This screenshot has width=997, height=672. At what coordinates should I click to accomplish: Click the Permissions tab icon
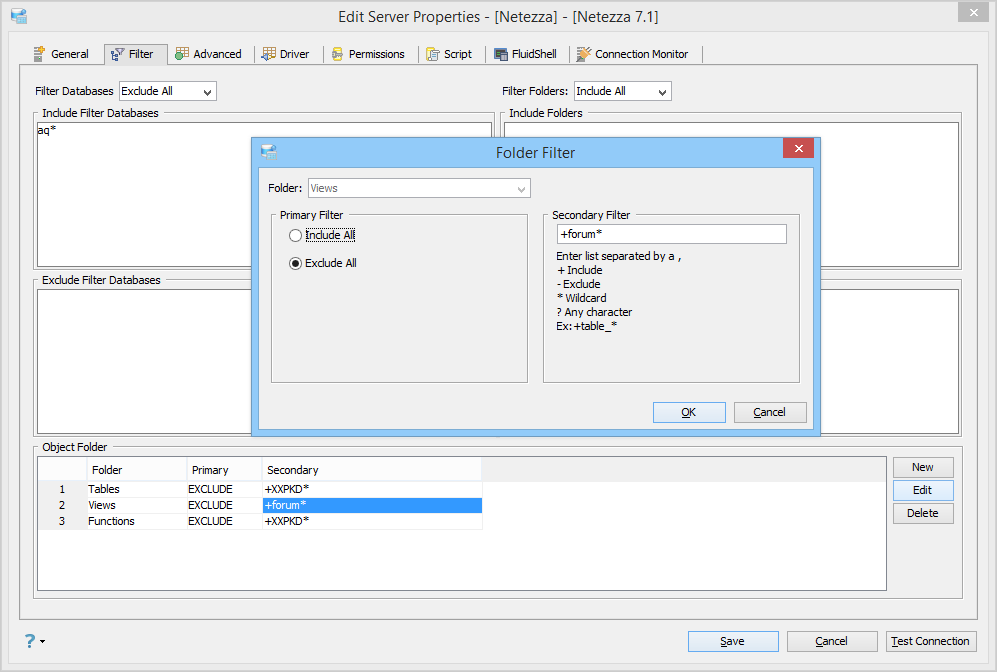[338, 54]
